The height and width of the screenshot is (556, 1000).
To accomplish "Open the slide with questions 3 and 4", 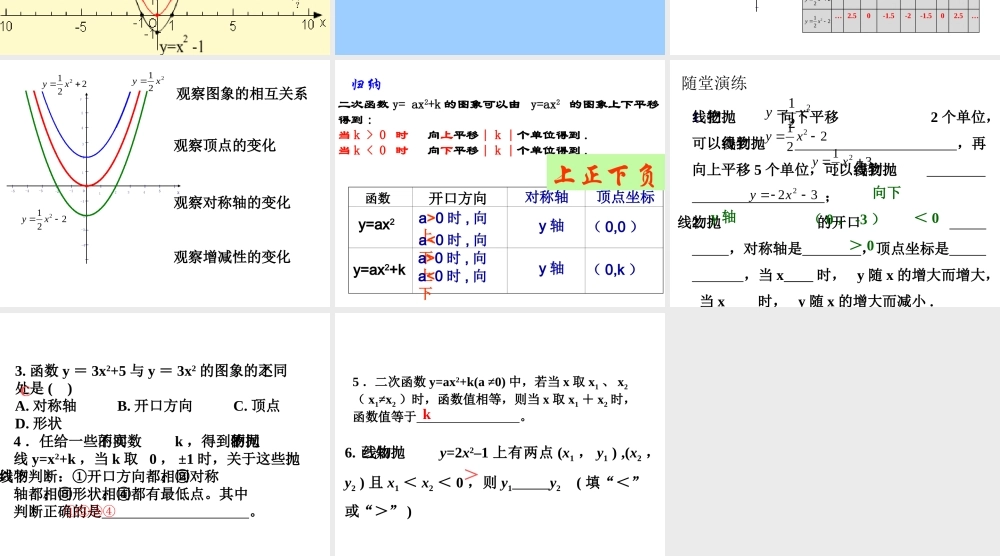I will pyautogui.click(x=165, y=434).
